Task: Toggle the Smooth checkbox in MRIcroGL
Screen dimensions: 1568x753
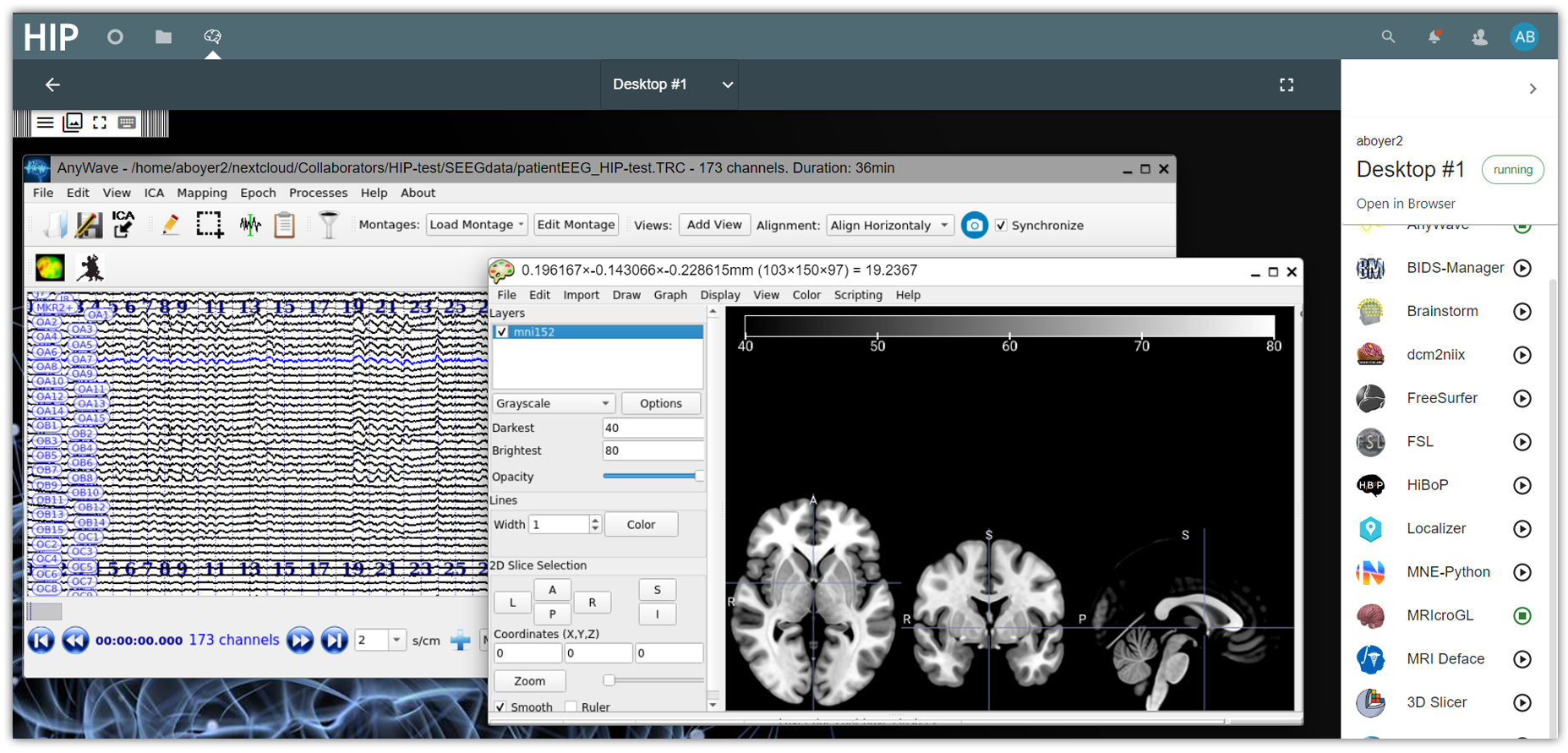Action: click(x=500, y=707)
